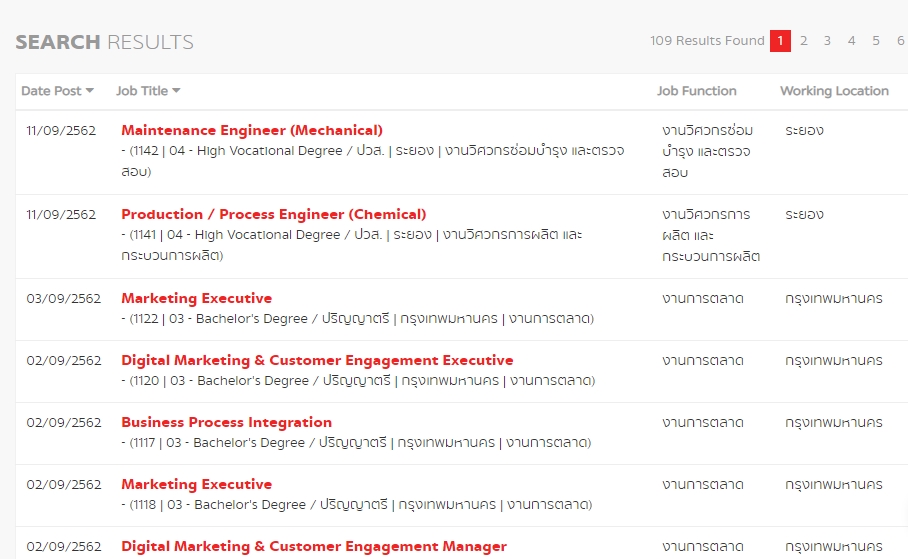908x559 pixels.
Task: Open Maintenance Engineer (Mechanical) job
Action: [252, 130]
